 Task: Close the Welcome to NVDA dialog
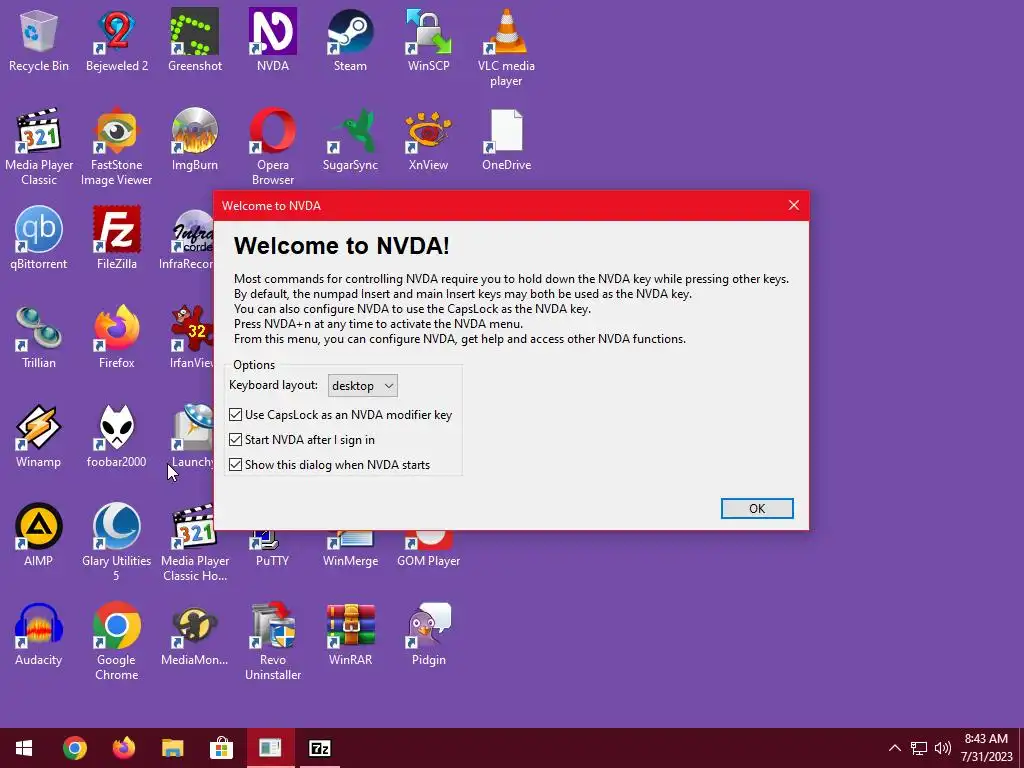tap(793, 206)
